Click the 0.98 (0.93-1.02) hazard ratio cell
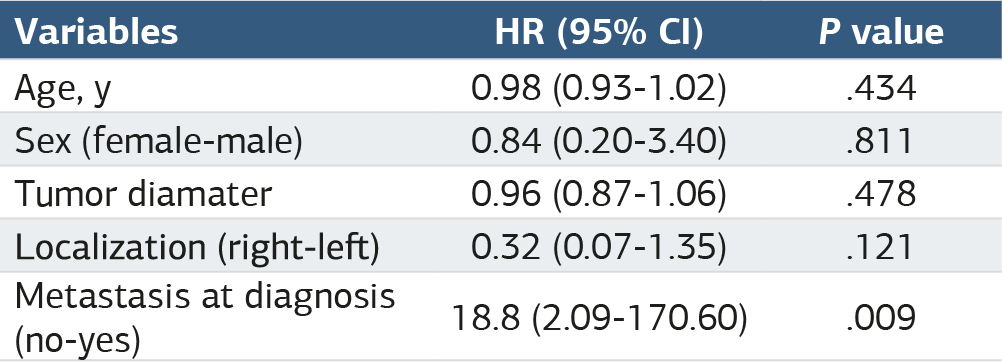 tap(599, 89)
